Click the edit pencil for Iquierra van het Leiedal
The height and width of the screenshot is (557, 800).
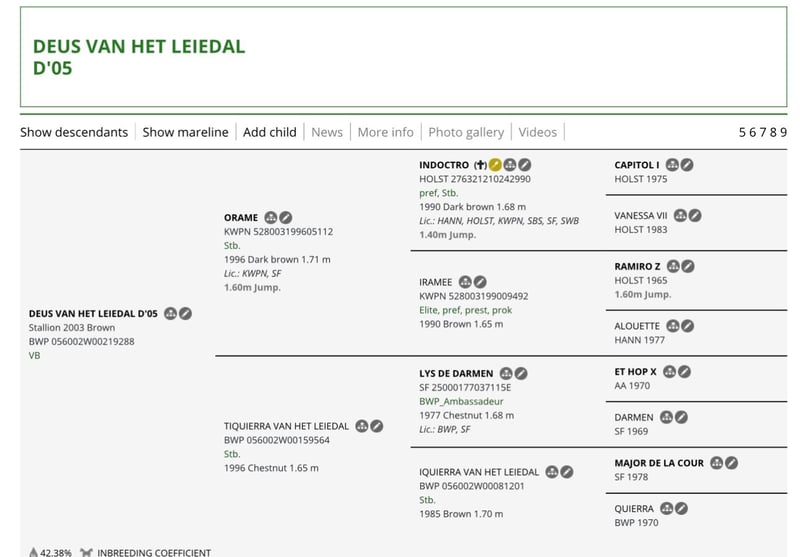[566, 472]
